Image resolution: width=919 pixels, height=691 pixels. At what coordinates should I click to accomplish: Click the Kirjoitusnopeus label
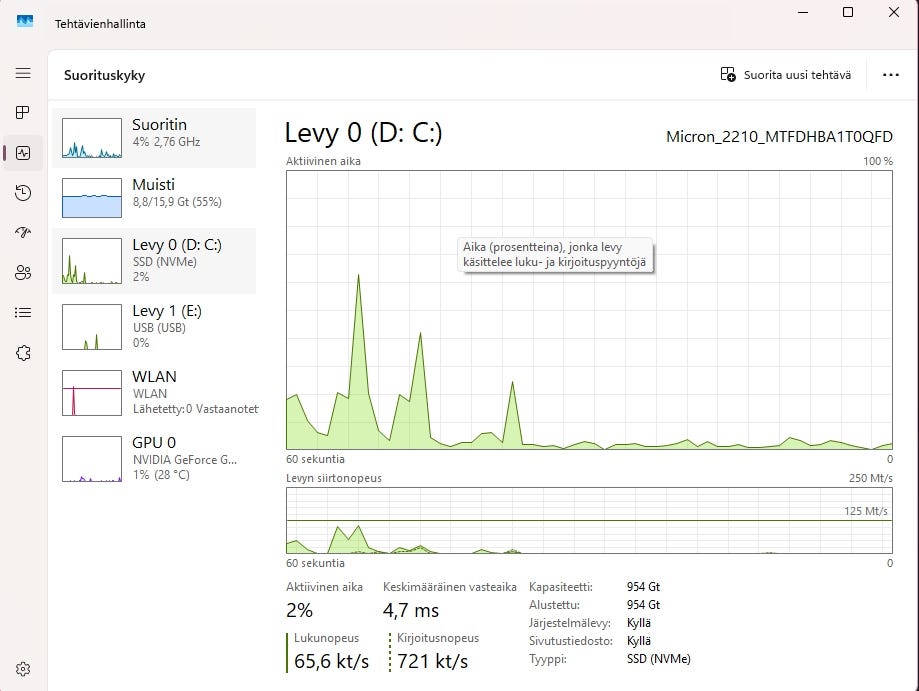(438, 638)
